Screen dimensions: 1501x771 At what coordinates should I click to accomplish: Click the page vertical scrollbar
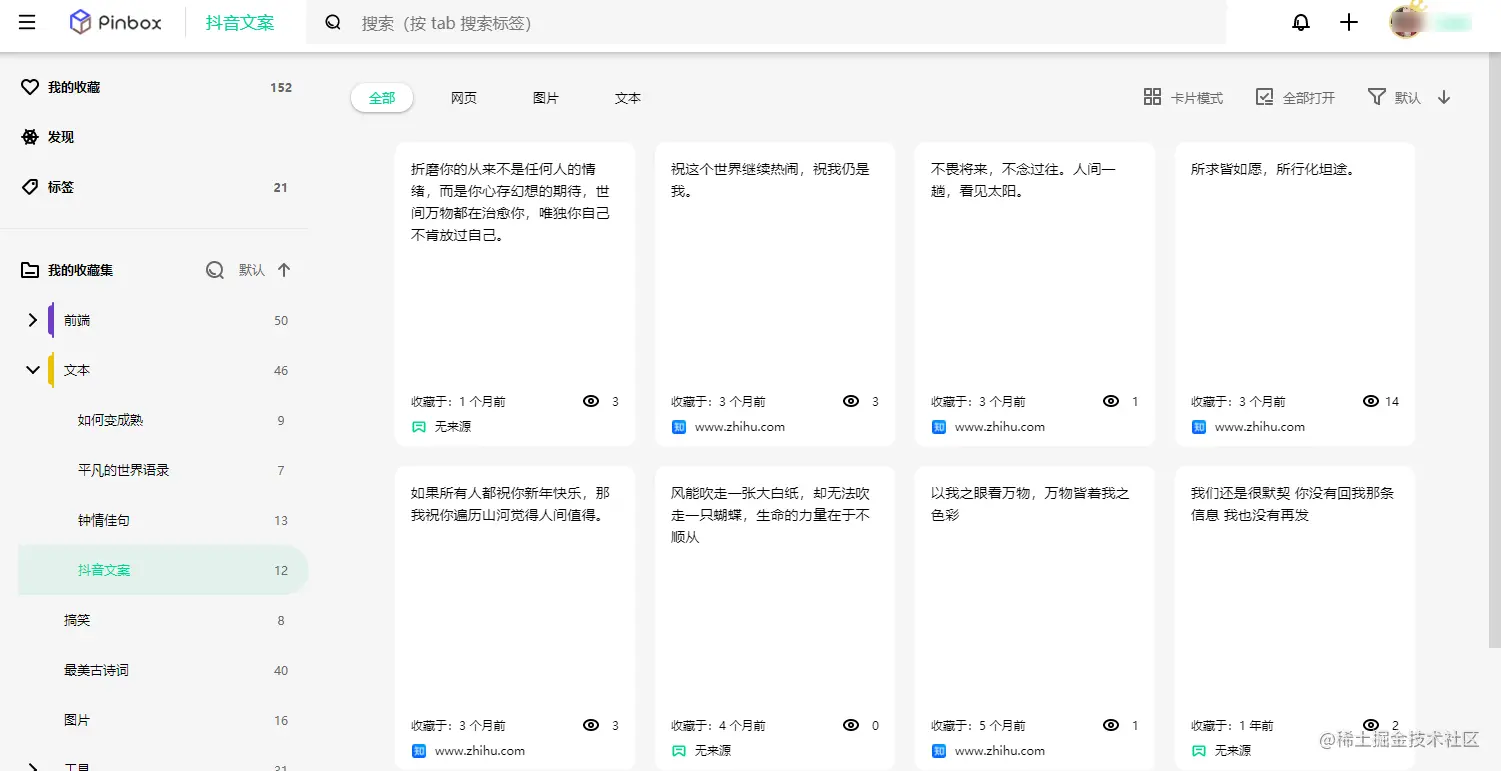(1495, 350)
